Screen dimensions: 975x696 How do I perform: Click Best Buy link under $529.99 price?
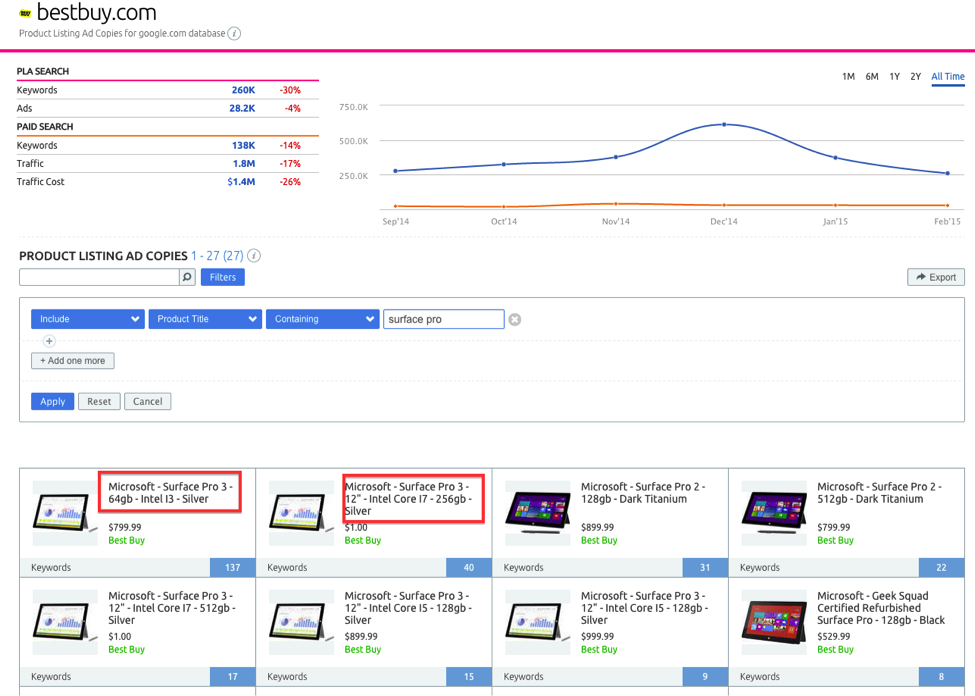click(x=835, y=649)
